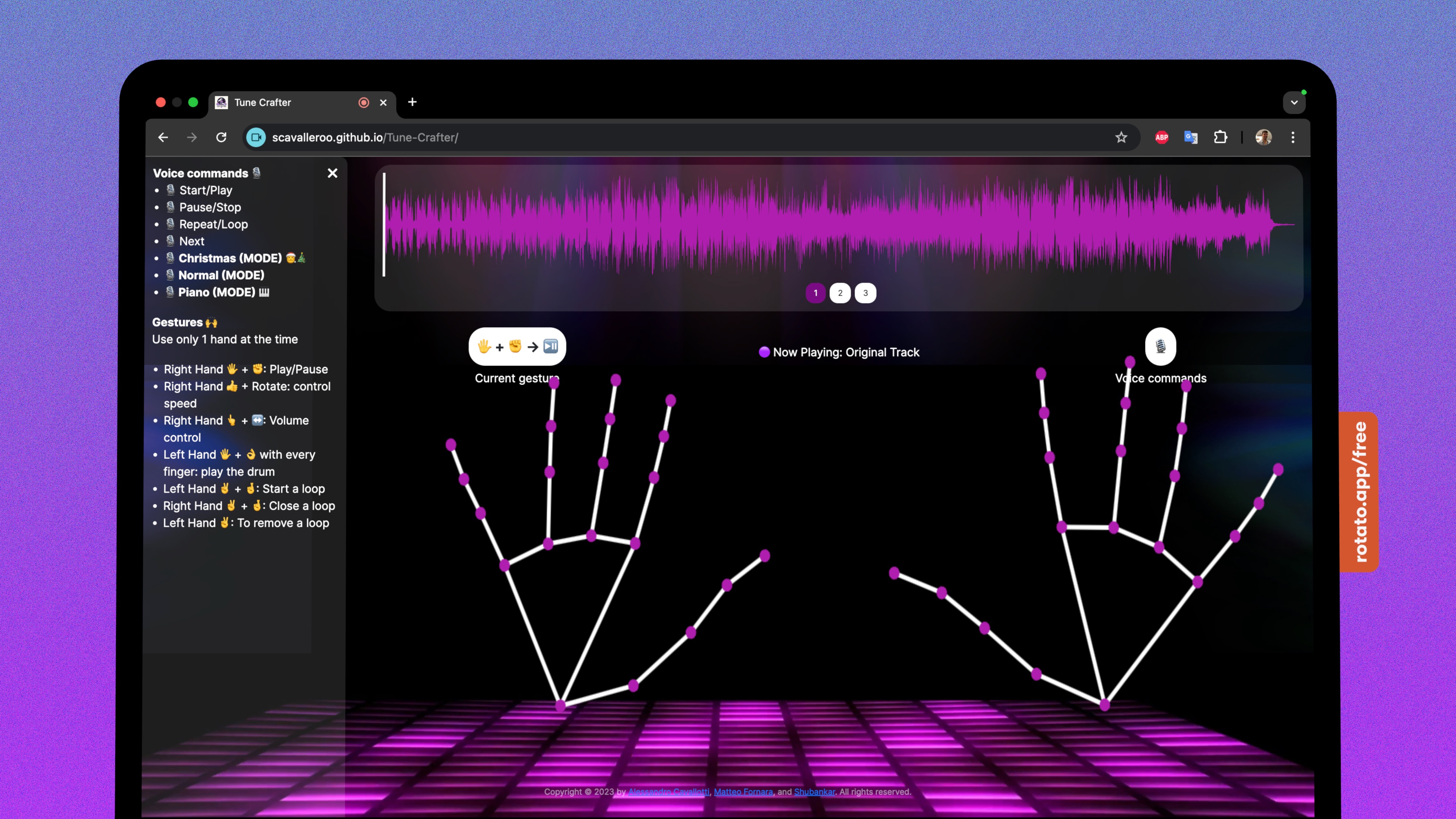Open the AdBlock Plus extension icon
This screenshot has height=819, width=1456.
tap(1161, 137)
